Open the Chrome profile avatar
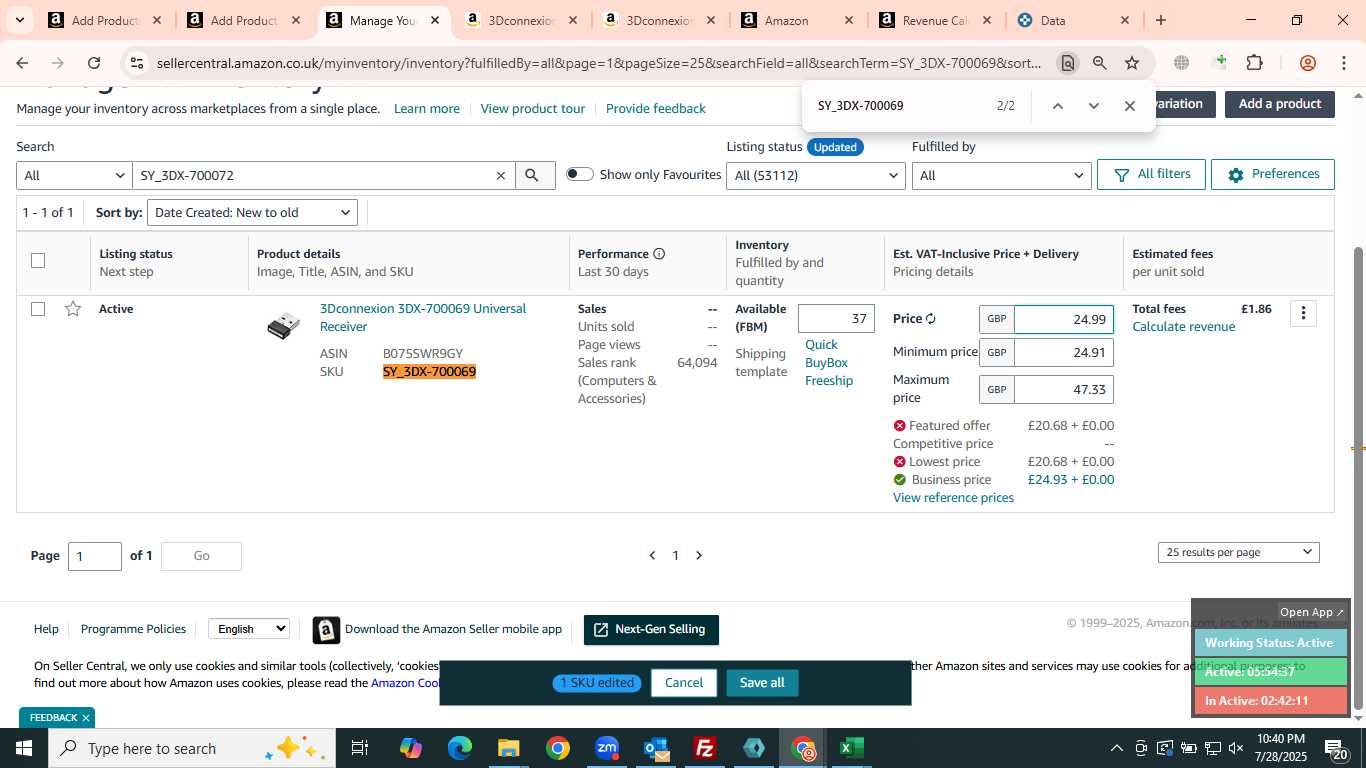This screenshot has height=768, width=1366. tap(1308, 63)
